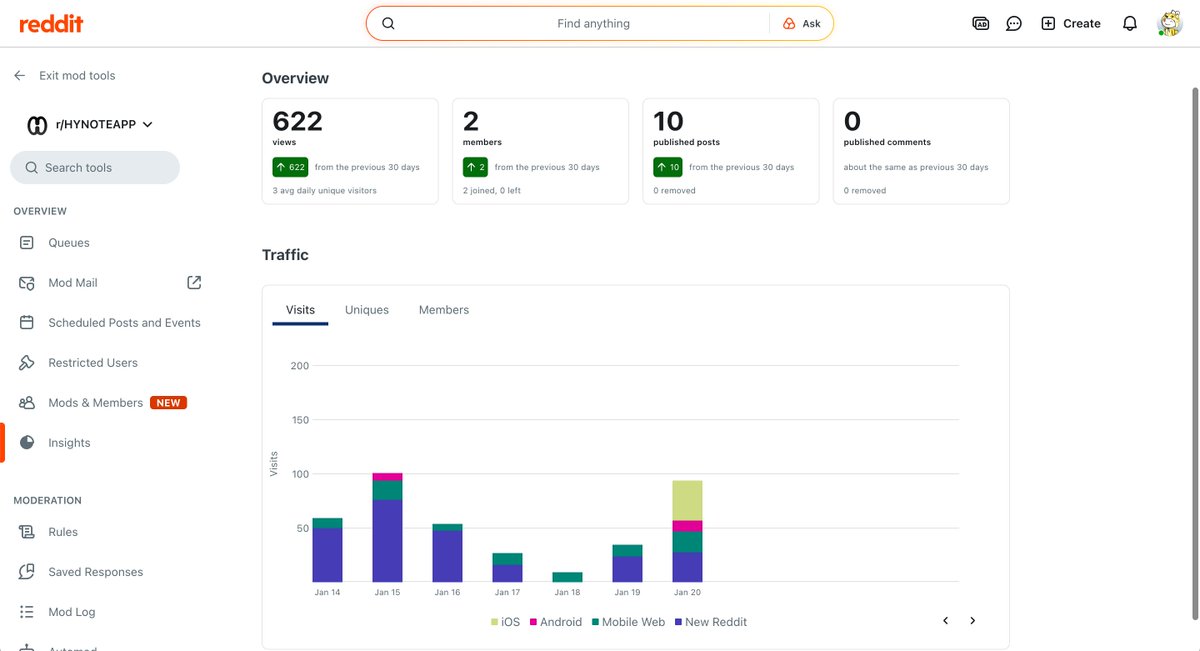
Task: Click the Exit mod tools link
Action: pyautogui.click(x=77, y=75)
